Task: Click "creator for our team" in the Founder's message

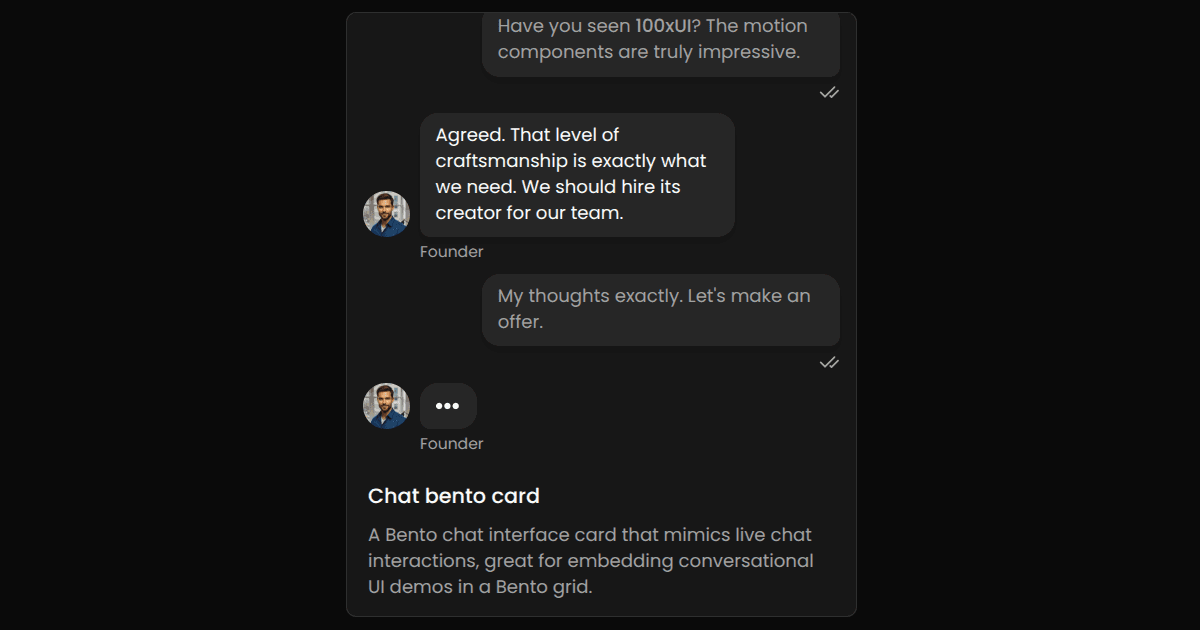Action: click(x=529, y=213)
